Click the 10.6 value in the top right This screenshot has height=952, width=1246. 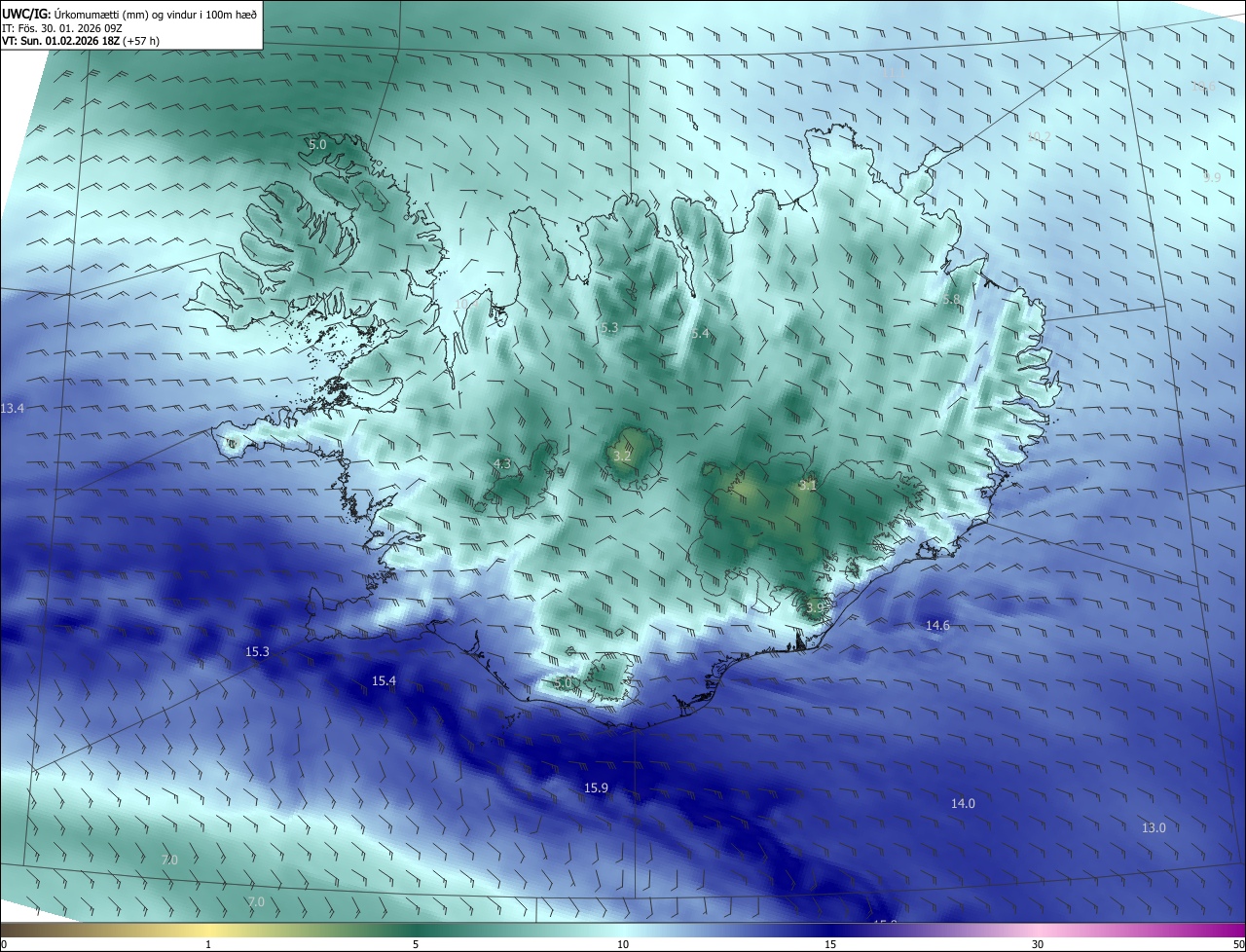click(1203, 87)
